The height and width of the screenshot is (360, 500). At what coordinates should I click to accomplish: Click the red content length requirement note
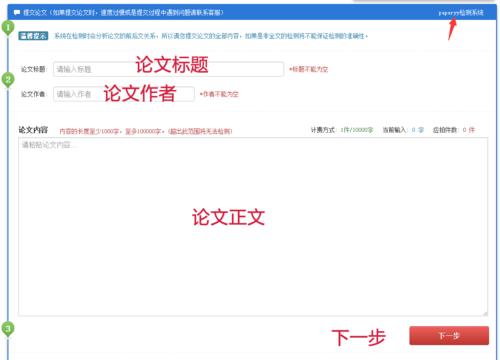(146, 131)
